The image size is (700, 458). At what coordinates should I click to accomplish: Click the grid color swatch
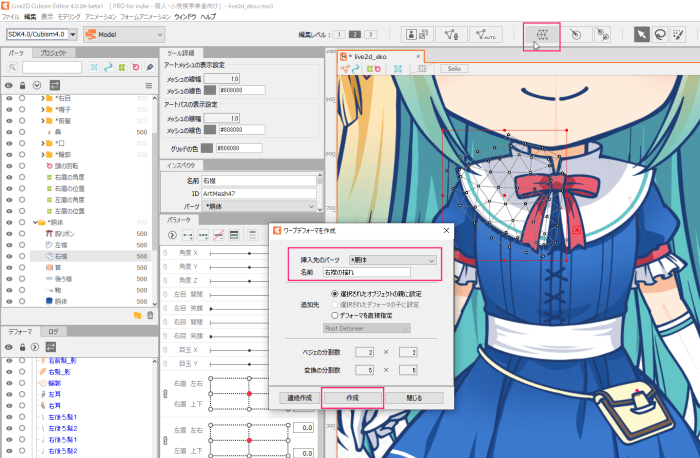tap(207, 148)
